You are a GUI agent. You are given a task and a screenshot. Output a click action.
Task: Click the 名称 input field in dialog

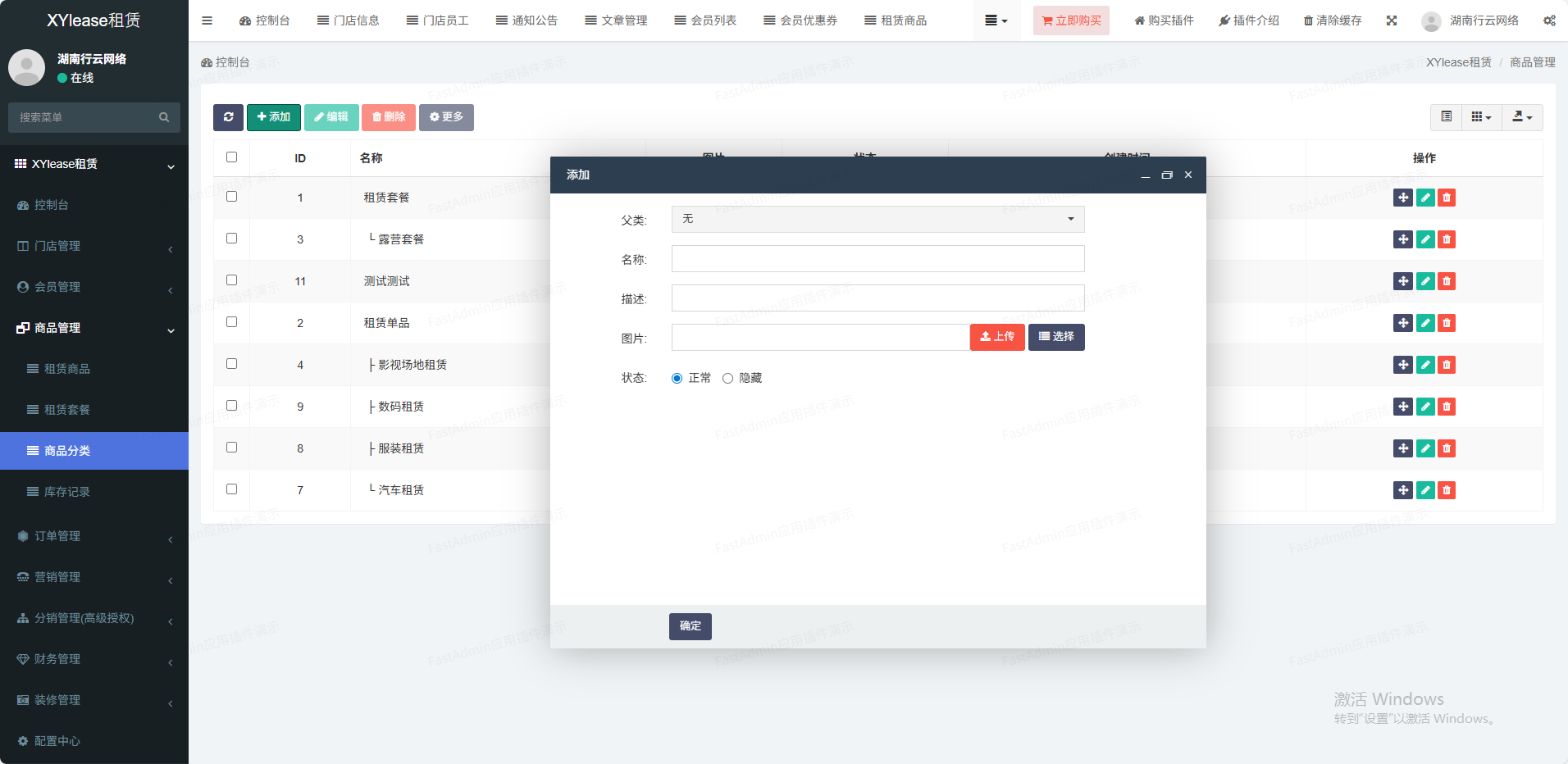click(877, 259)
